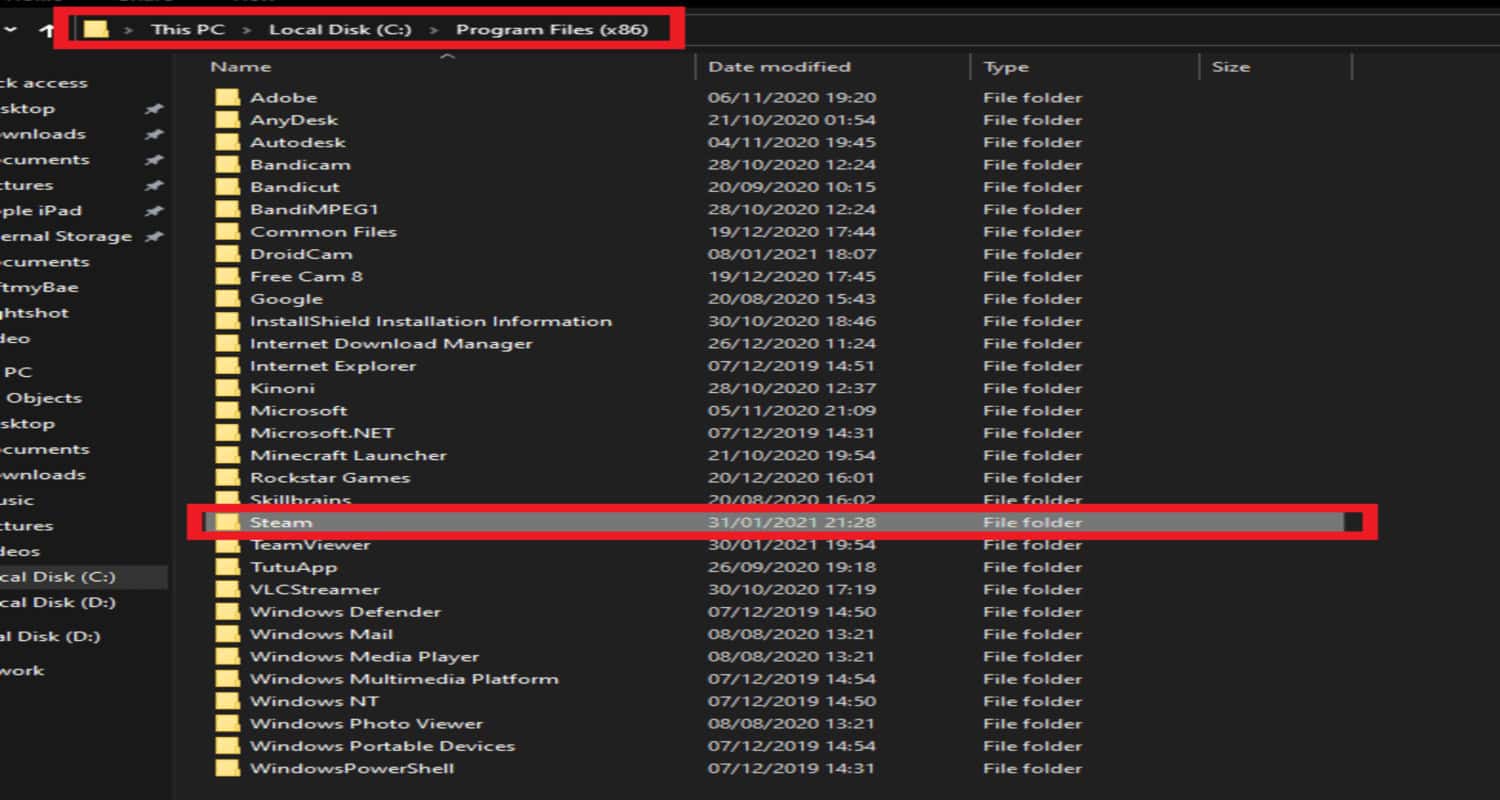
Task: Expand chevron after This PC breadcrumb
Action: [x=246, y=30]
